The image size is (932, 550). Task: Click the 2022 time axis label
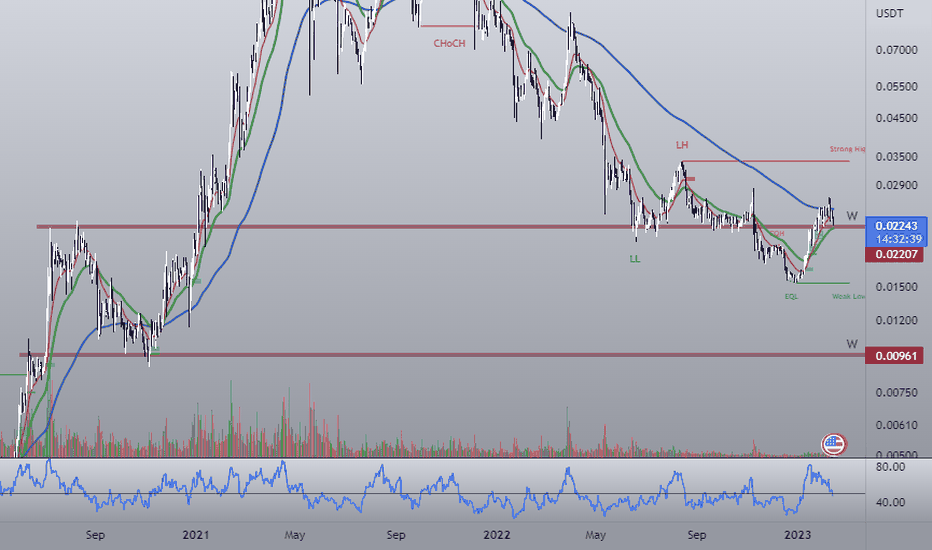click(x=496, y=535)
